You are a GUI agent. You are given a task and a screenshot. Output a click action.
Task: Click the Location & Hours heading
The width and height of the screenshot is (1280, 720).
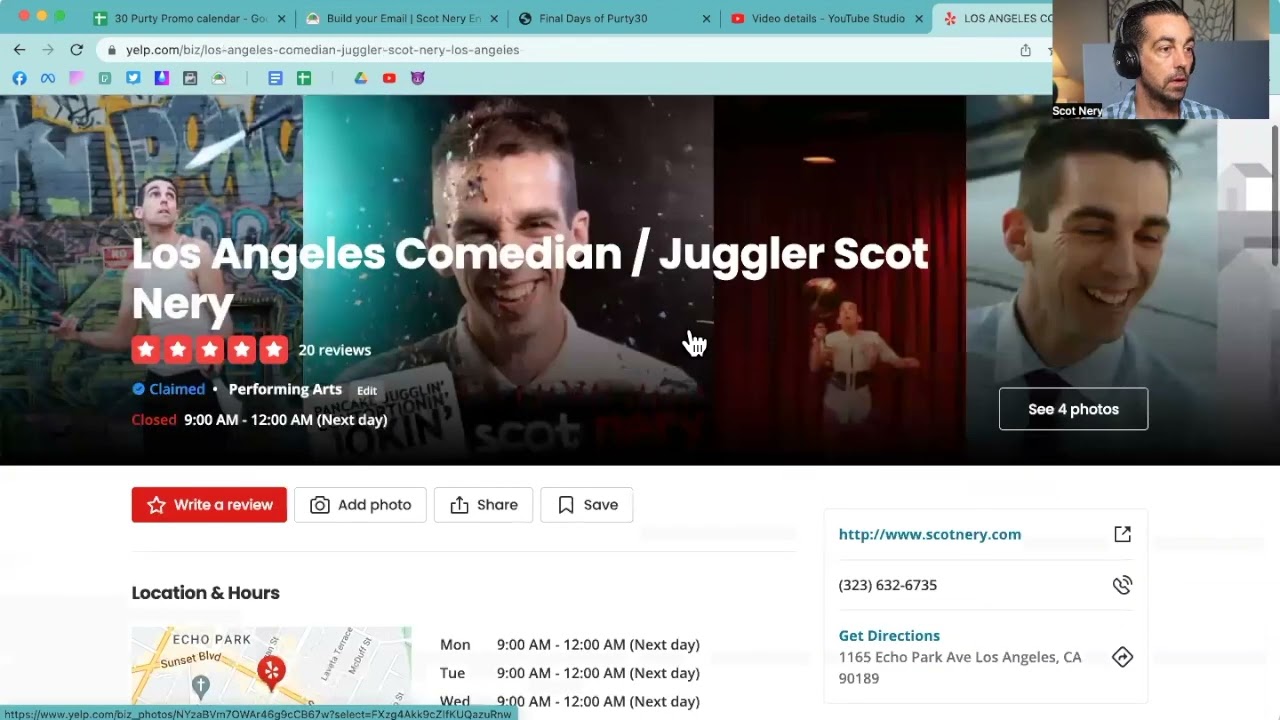(205, 593)
